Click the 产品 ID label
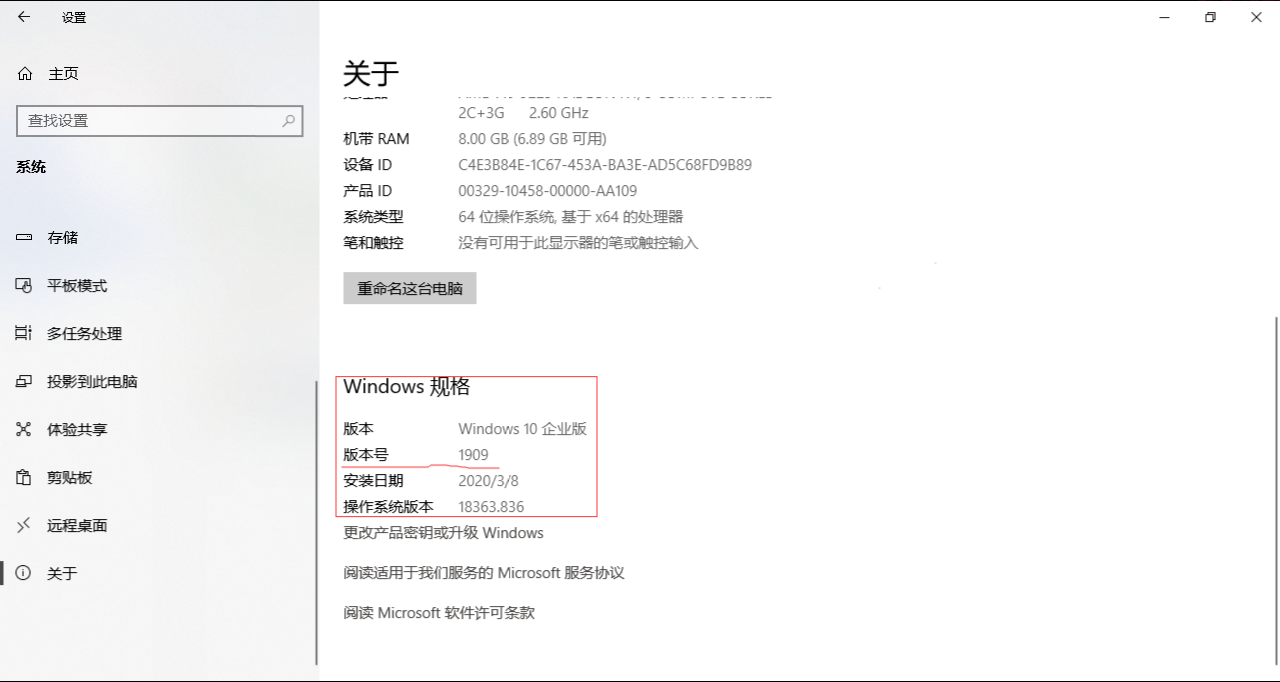The image size is (1280, 682). pyautogui.click(x=368, y=191)
